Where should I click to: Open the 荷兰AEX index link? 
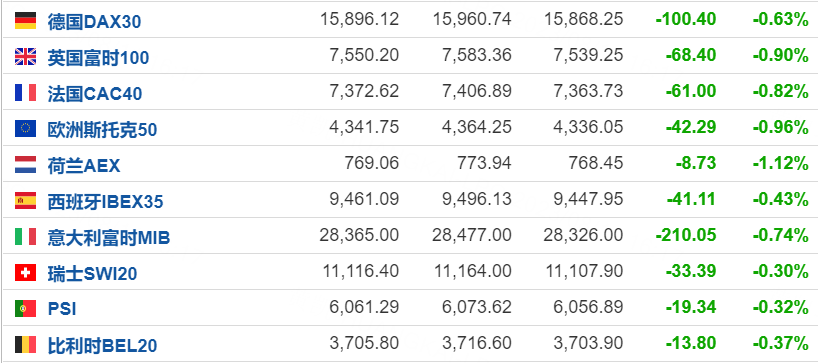click(x=84, y=165)
